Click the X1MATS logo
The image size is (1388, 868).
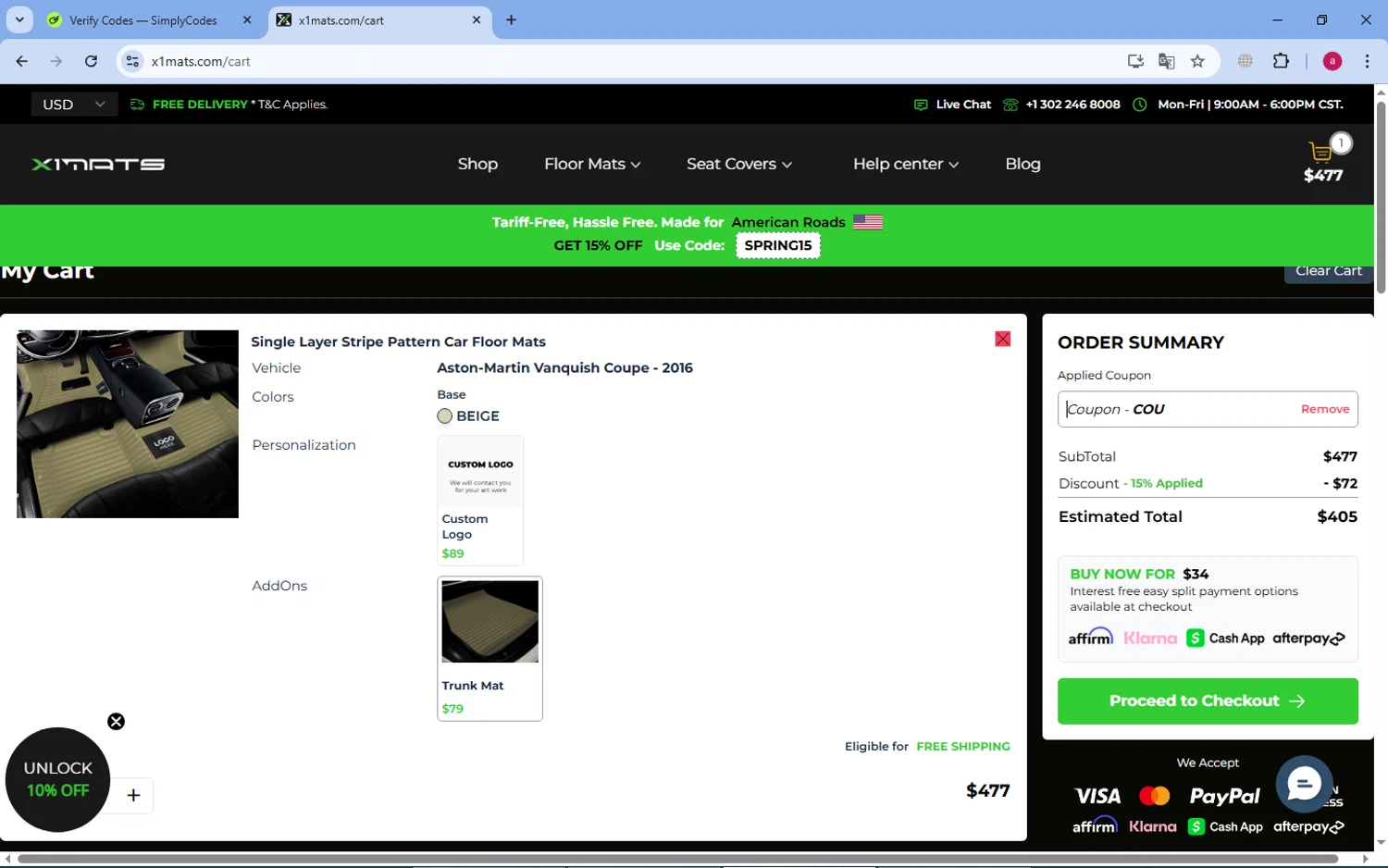point(98,164)
